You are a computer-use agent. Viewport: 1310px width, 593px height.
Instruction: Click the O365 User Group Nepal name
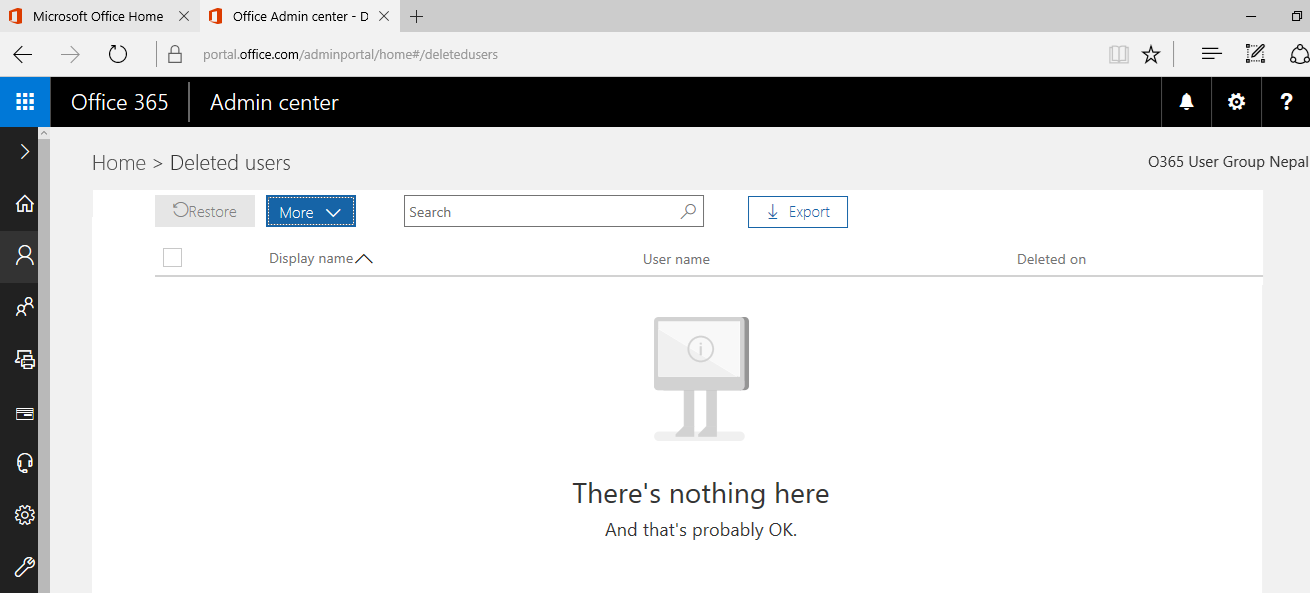[1228, 162]
